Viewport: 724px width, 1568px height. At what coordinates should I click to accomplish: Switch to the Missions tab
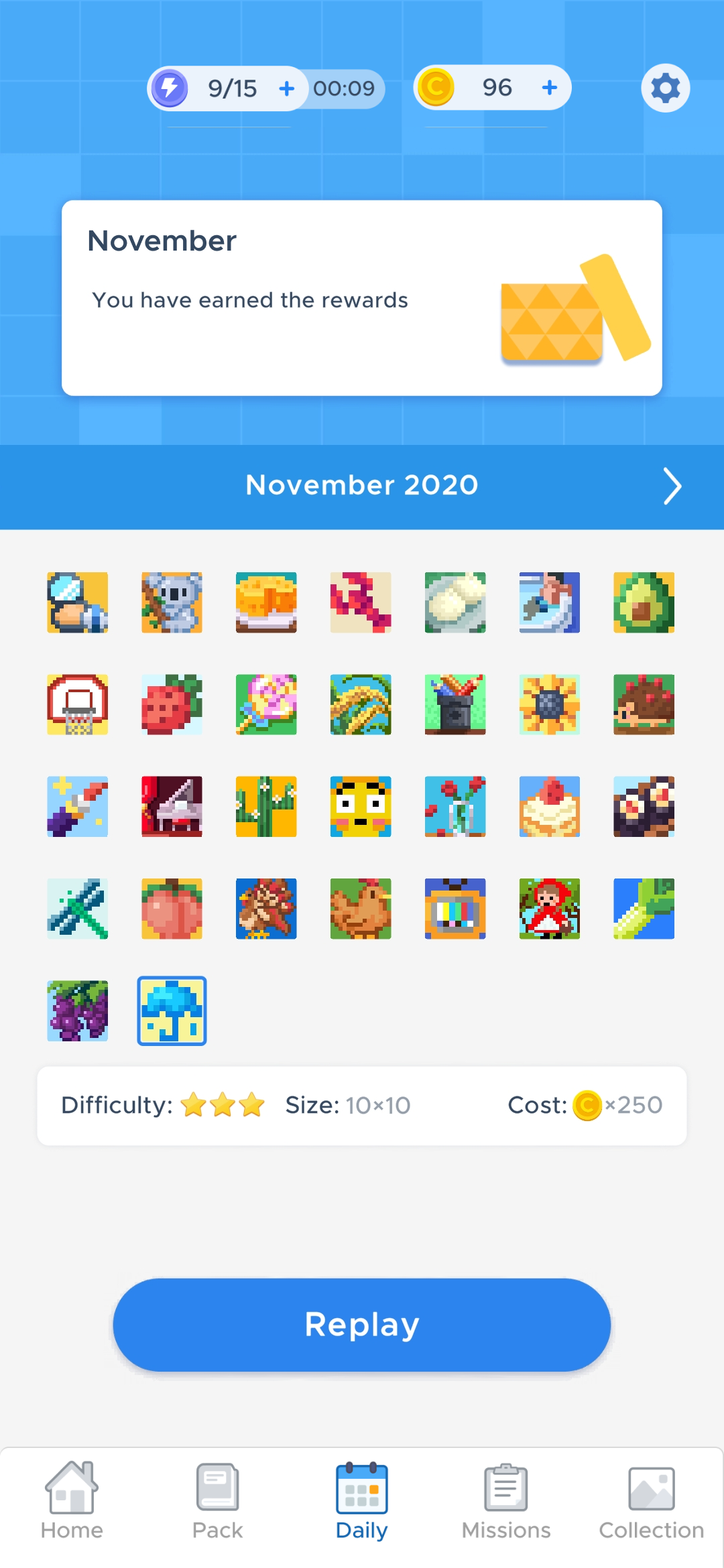point(506,1500)
